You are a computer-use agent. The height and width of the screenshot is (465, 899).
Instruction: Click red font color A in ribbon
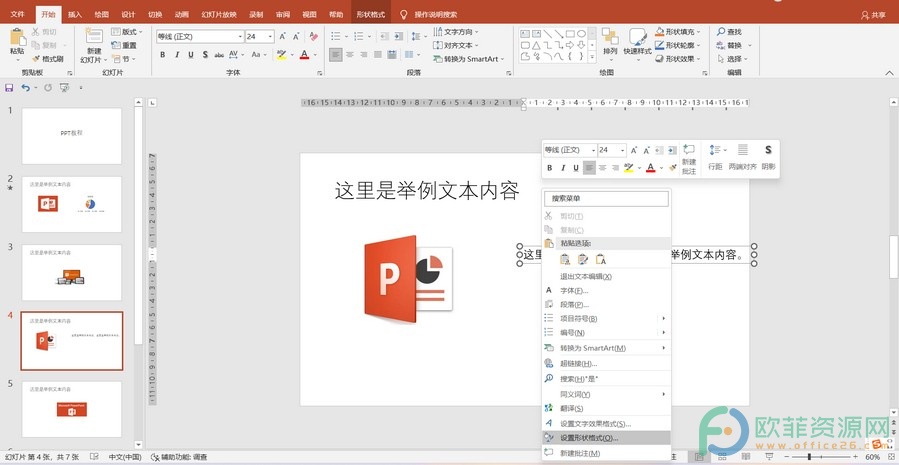pyautogui.click(x=304, y=54)
